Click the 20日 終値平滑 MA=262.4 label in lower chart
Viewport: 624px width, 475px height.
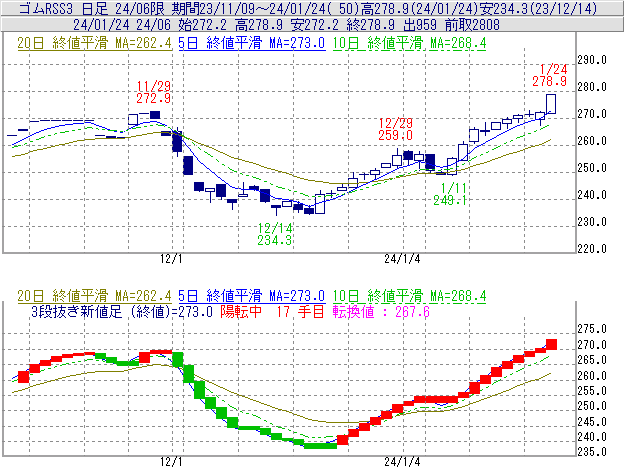[x=94, y=296]
